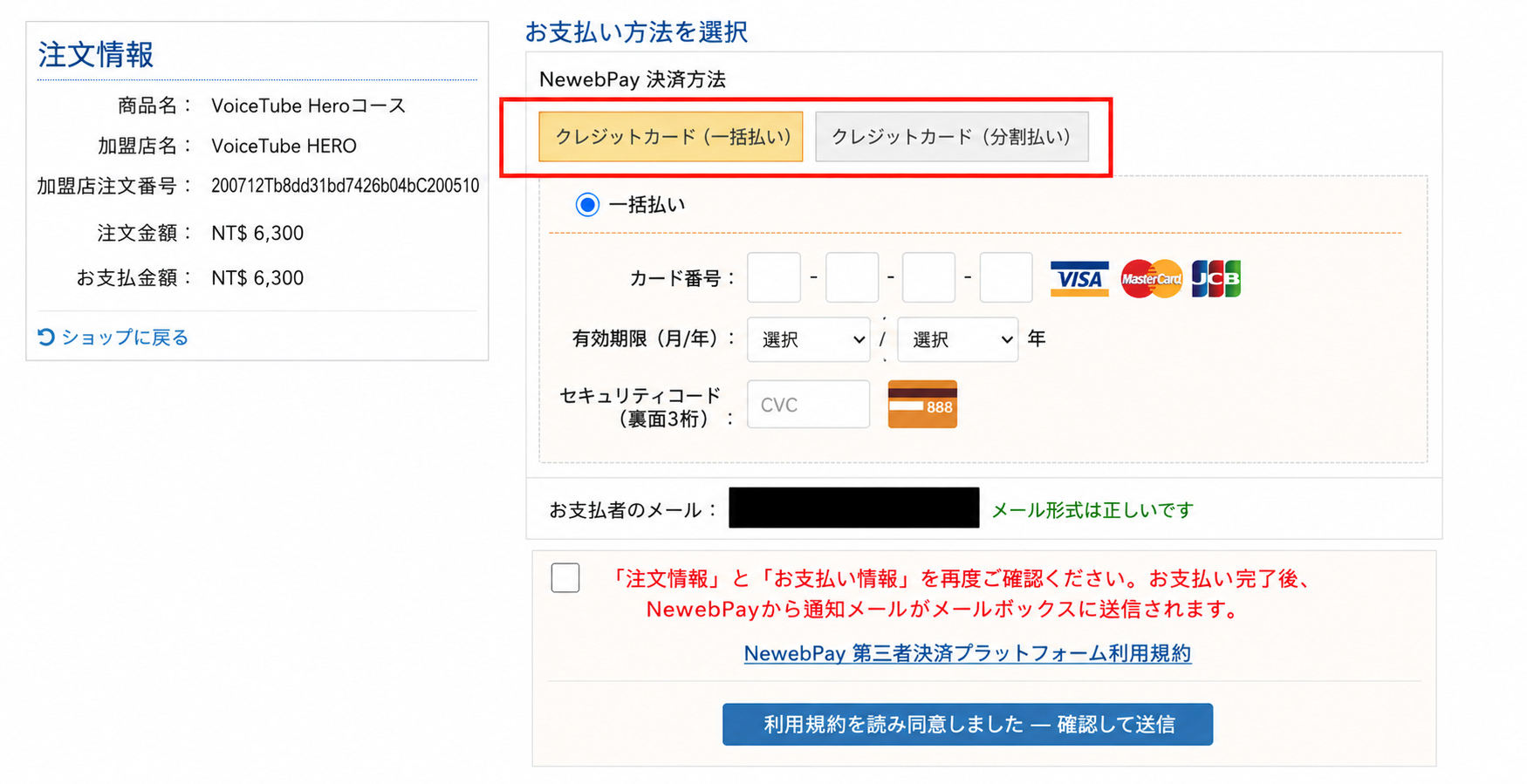The image size is (1527, 784).
Task: Open the expiration month dropdown
Action: click(809, 339)
